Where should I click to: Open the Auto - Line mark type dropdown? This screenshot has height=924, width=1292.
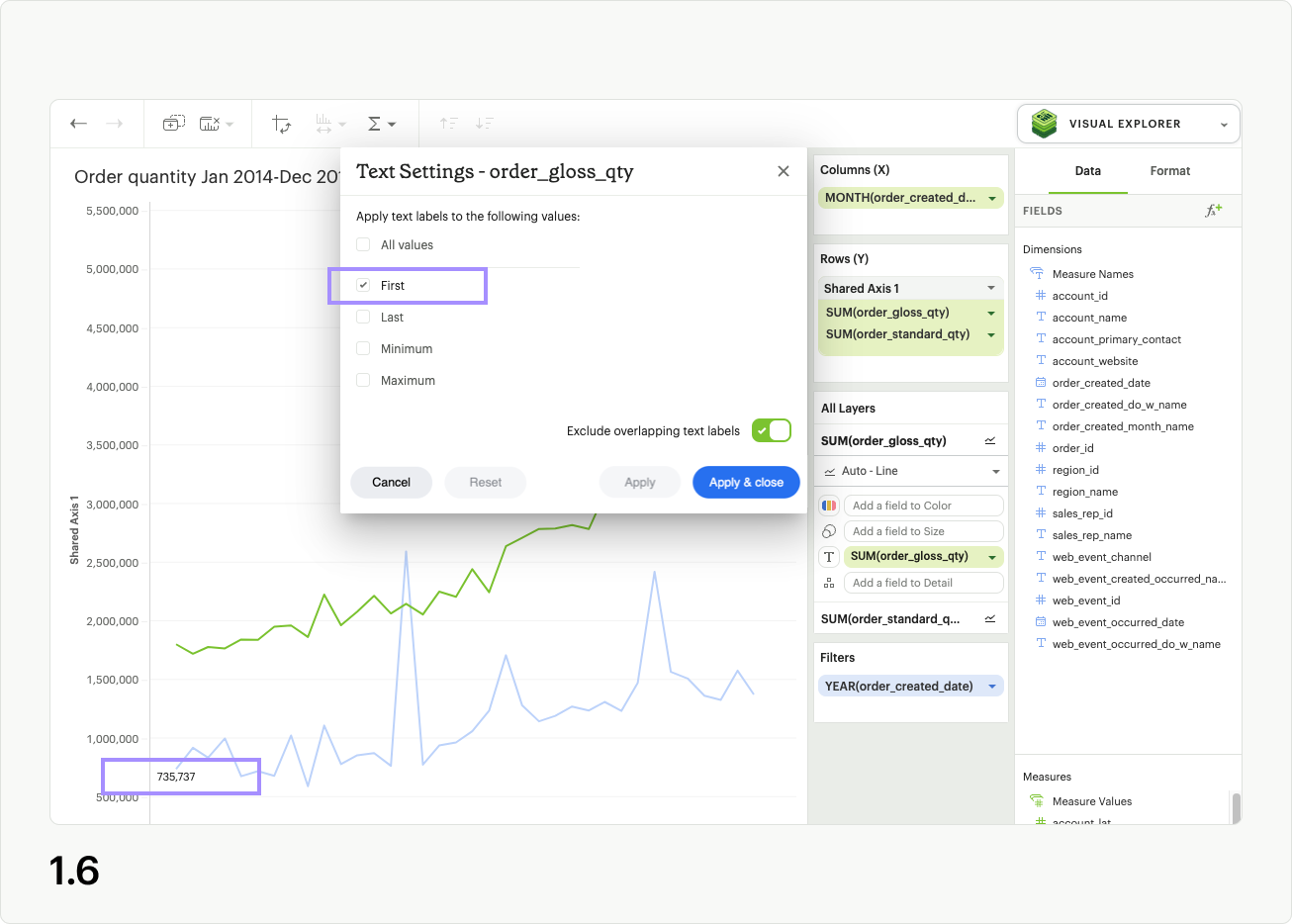[910, 471]
